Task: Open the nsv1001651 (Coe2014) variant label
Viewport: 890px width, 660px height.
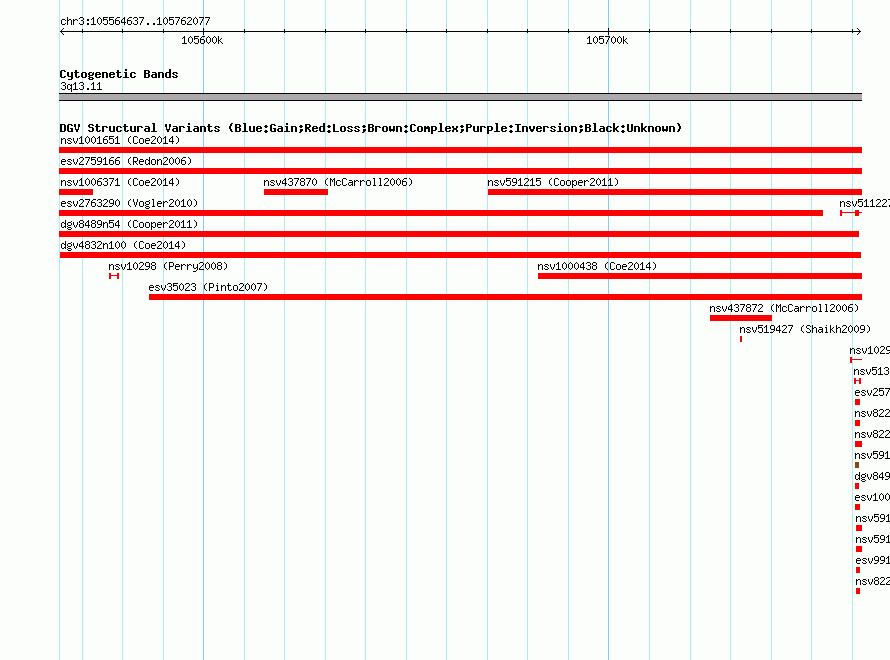Action: click(x=120, y=140)
